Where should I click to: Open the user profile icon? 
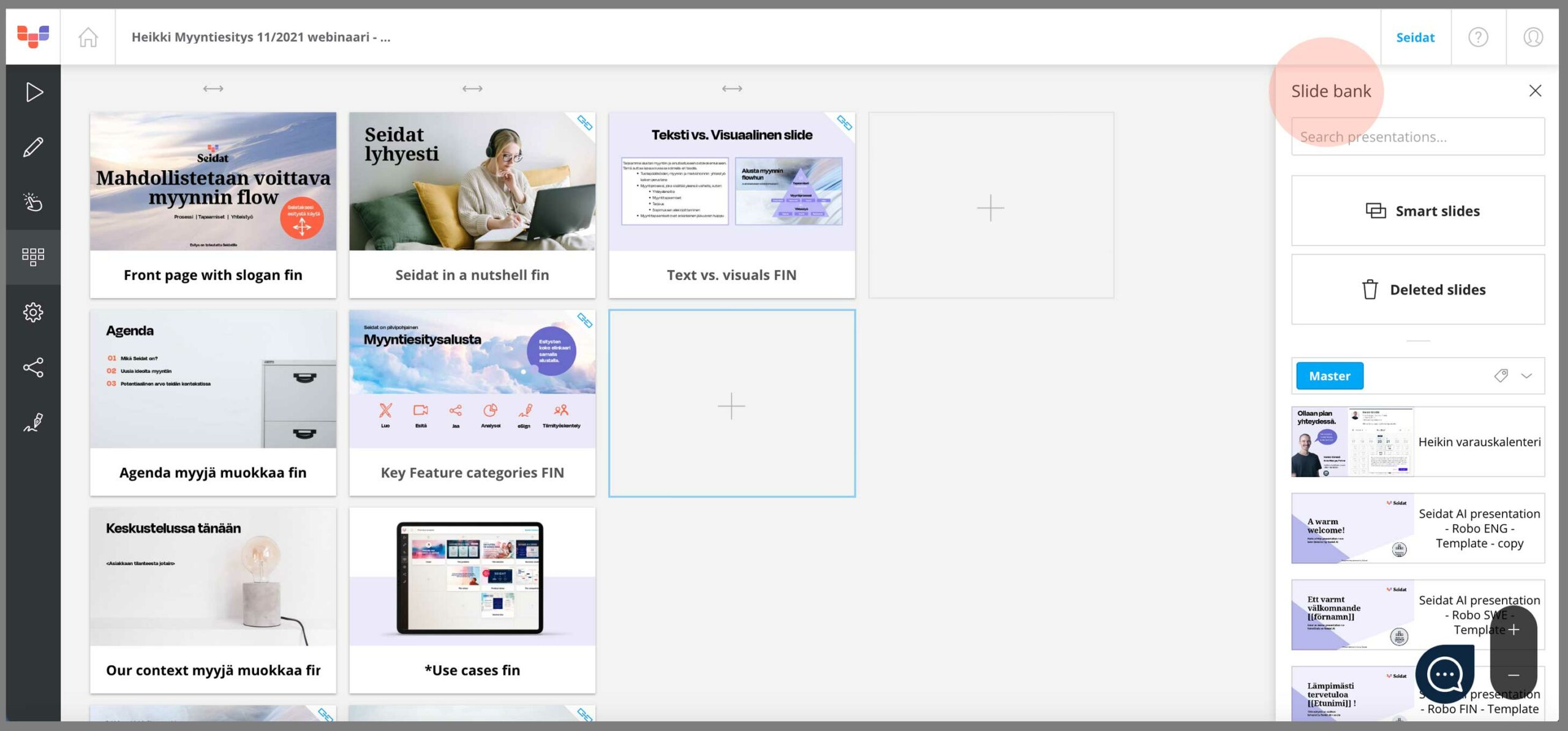click(x=1533, y=37)
